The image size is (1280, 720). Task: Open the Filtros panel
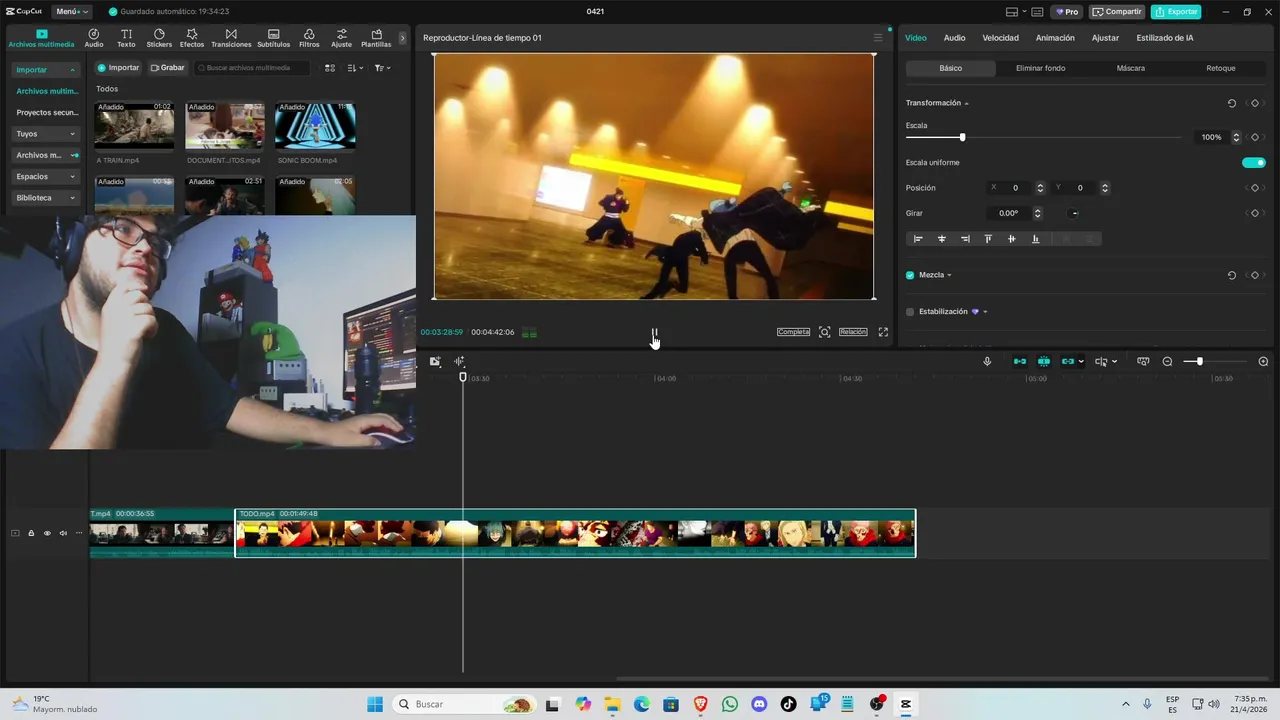click(x=309, y=38)
